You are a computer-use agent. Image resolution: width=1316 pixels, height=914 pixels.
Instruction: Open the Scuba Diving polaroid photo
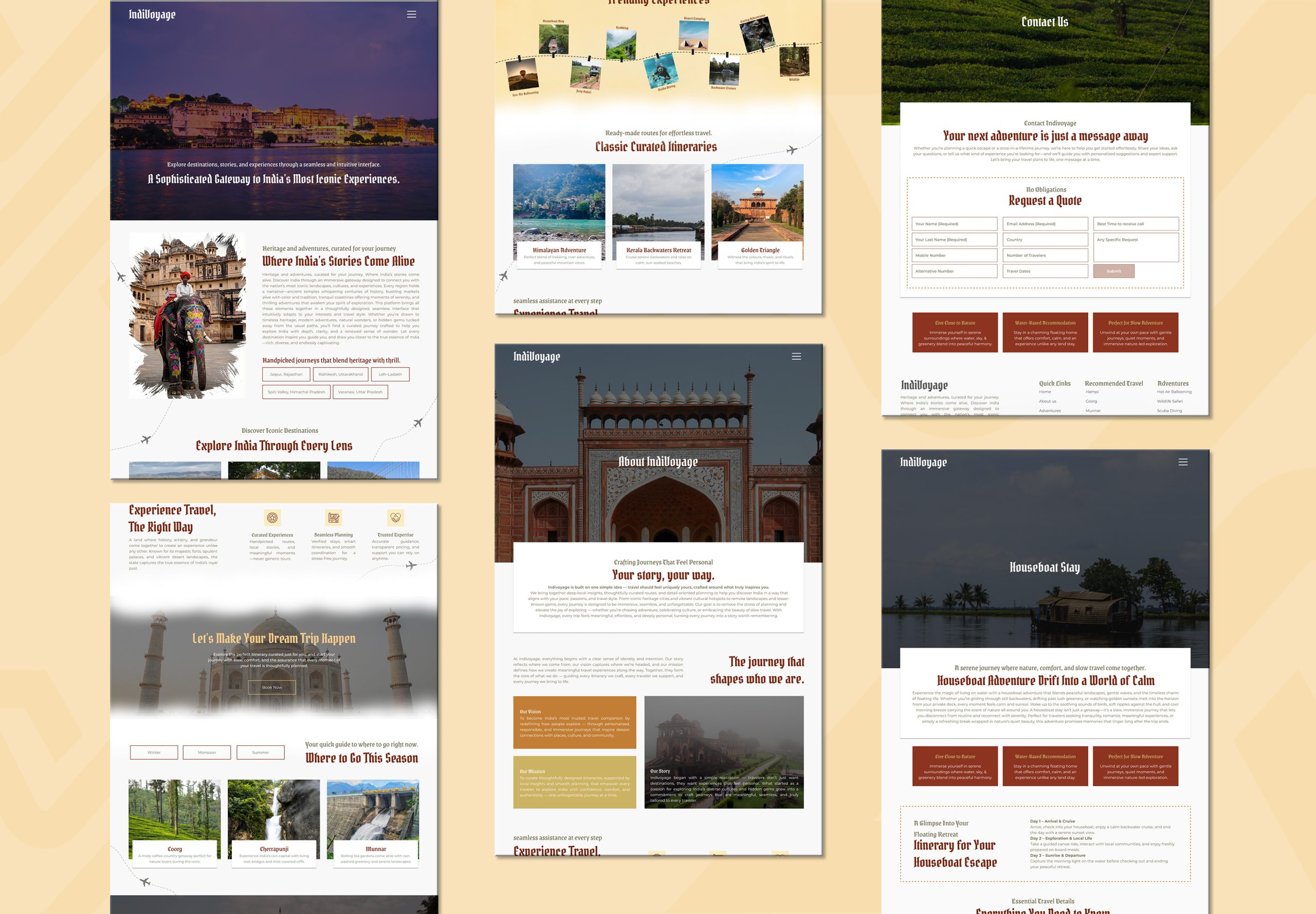(663, 72)
